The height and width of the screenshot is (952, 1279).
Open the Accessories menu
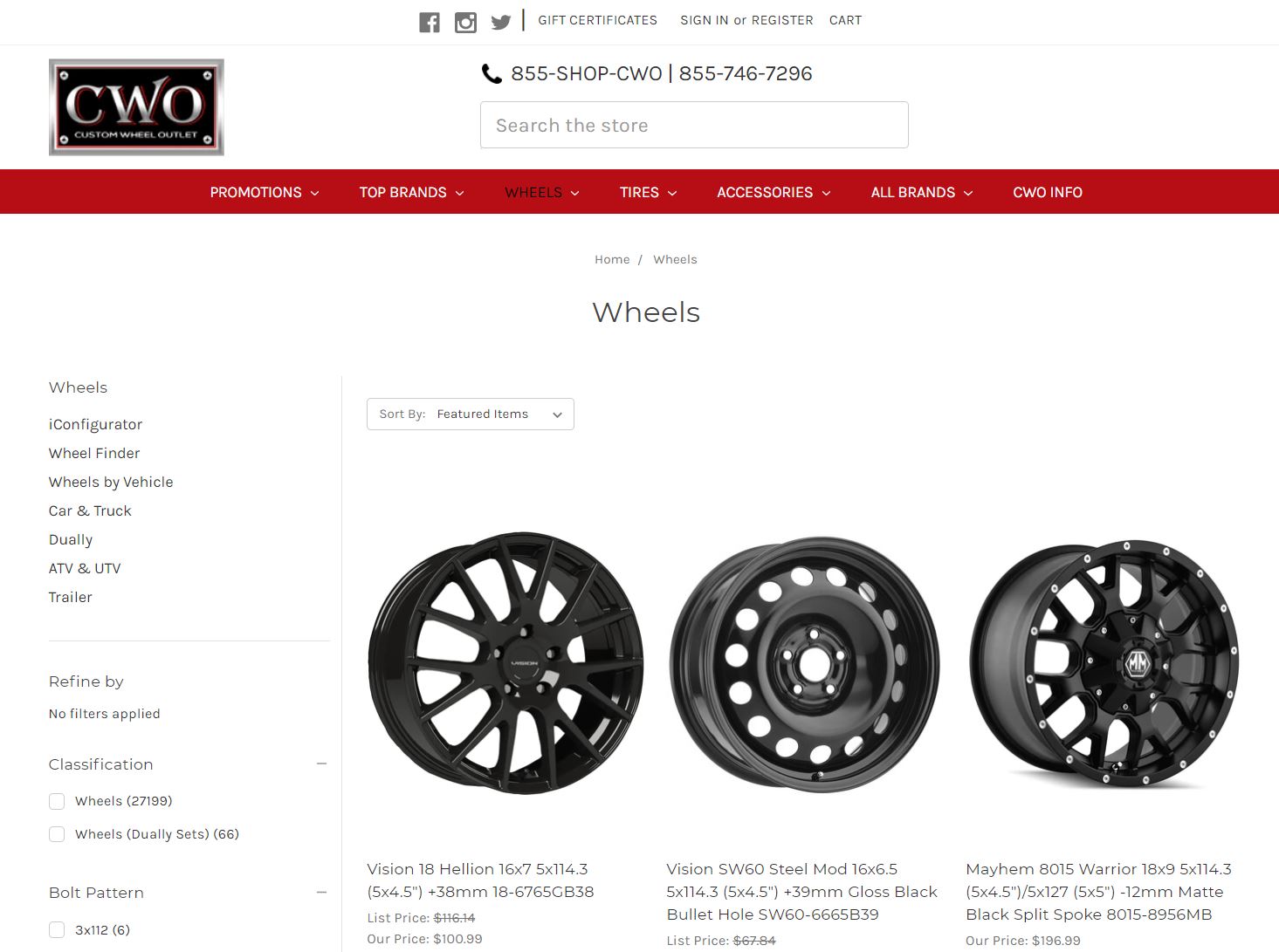coord(774,192)
